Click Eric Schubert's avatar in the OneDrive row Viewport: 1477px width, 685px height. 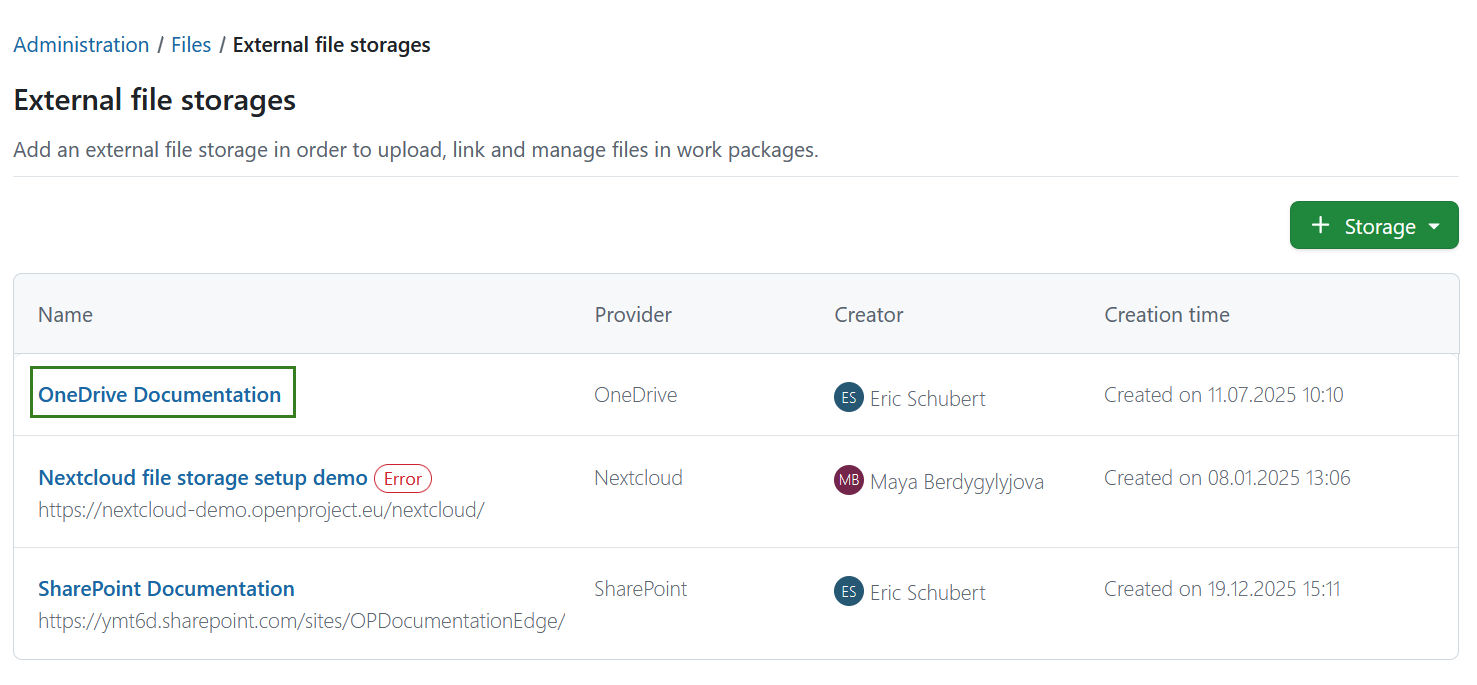[x=848, y=397]
